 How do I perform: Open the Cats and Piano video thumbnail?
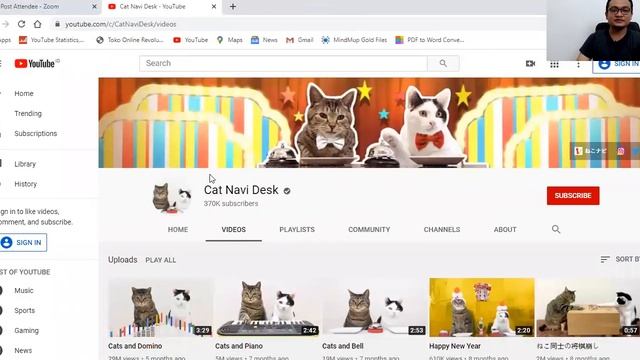tap(267, 307)
